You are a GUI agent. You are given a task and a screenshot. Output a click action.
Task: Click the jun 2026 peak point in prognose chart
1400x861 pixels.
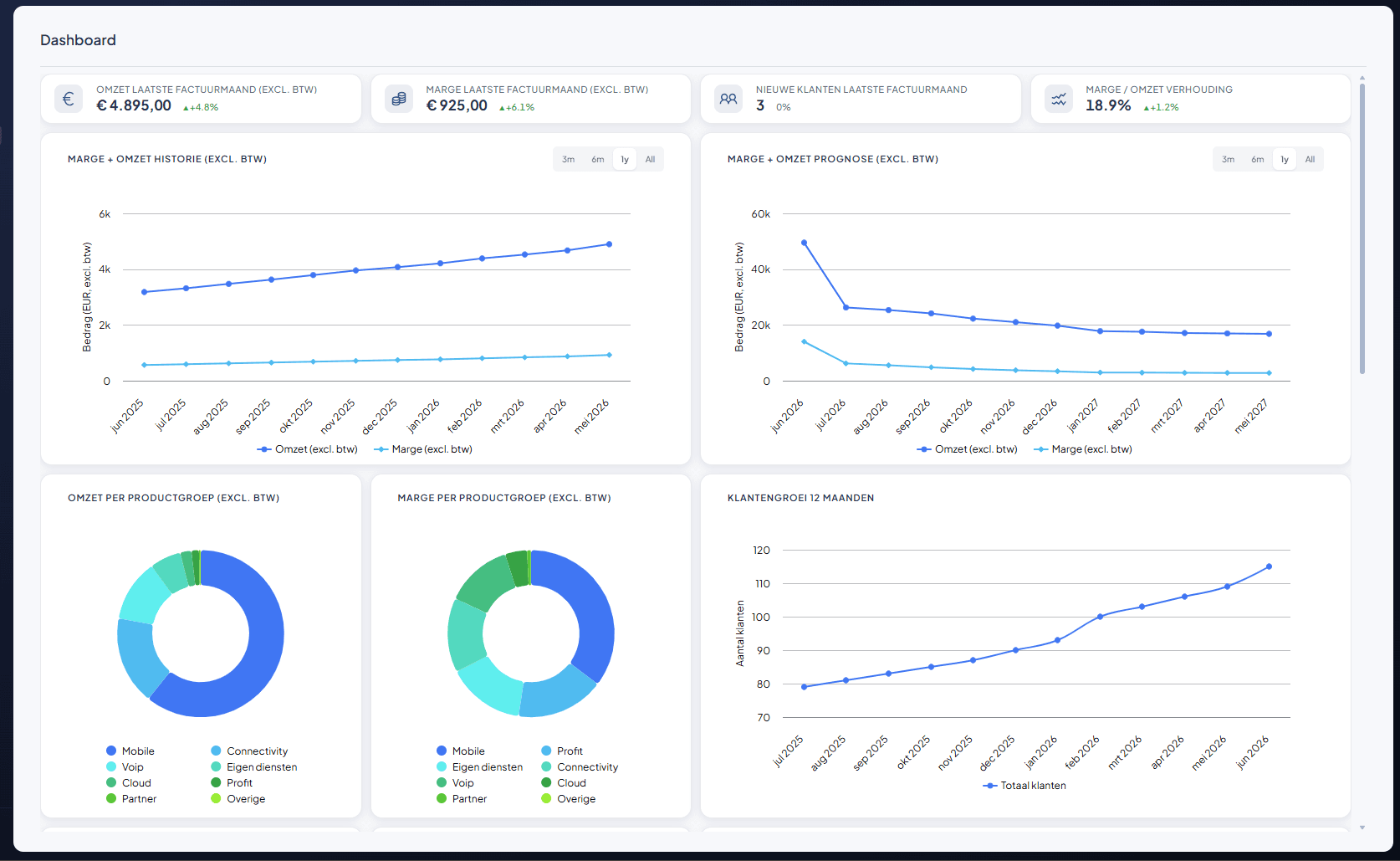click(x=805, y=243)
